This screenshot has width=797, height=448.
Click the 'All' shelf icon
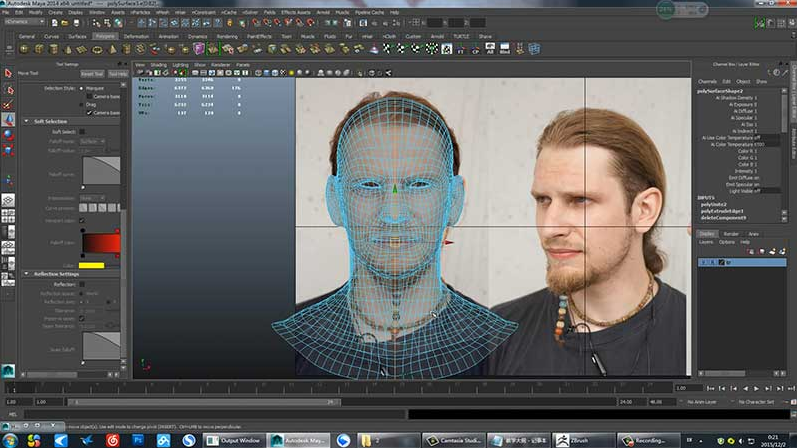click(490, 49)
